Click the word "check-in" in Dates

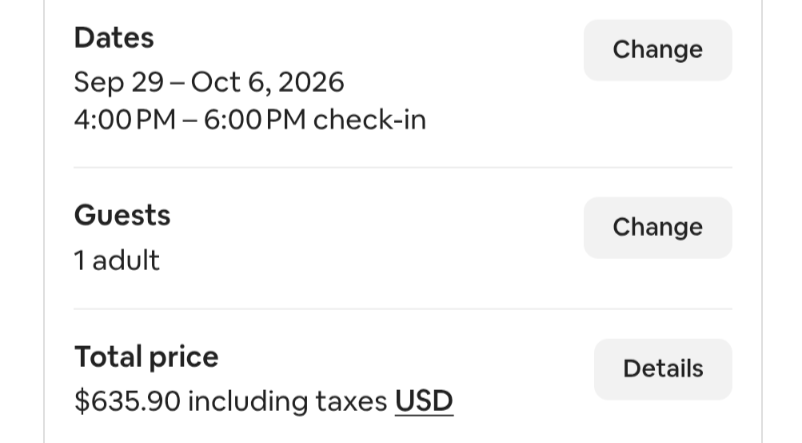click(x=369, y=120)
